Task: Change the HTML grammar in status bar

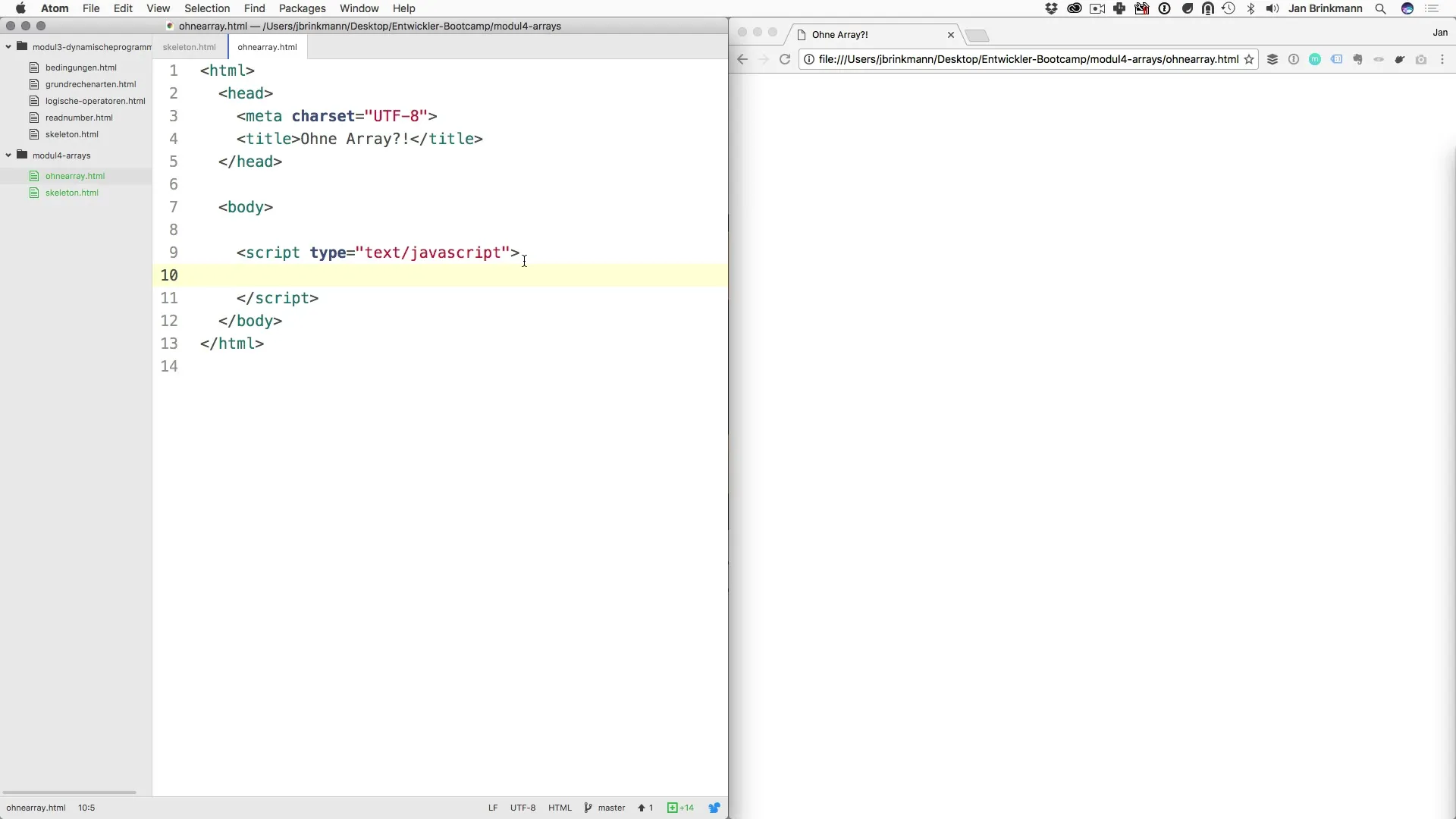Action: pos(560,808)
